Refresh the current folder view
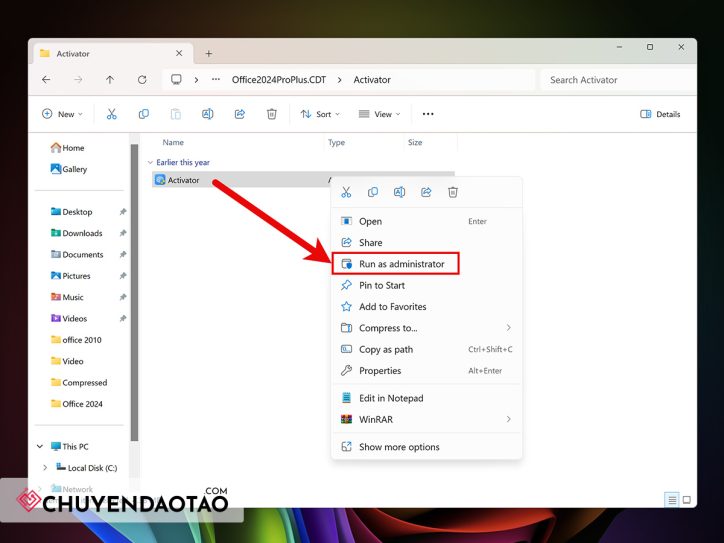724x543 pixels. [142, 79]
